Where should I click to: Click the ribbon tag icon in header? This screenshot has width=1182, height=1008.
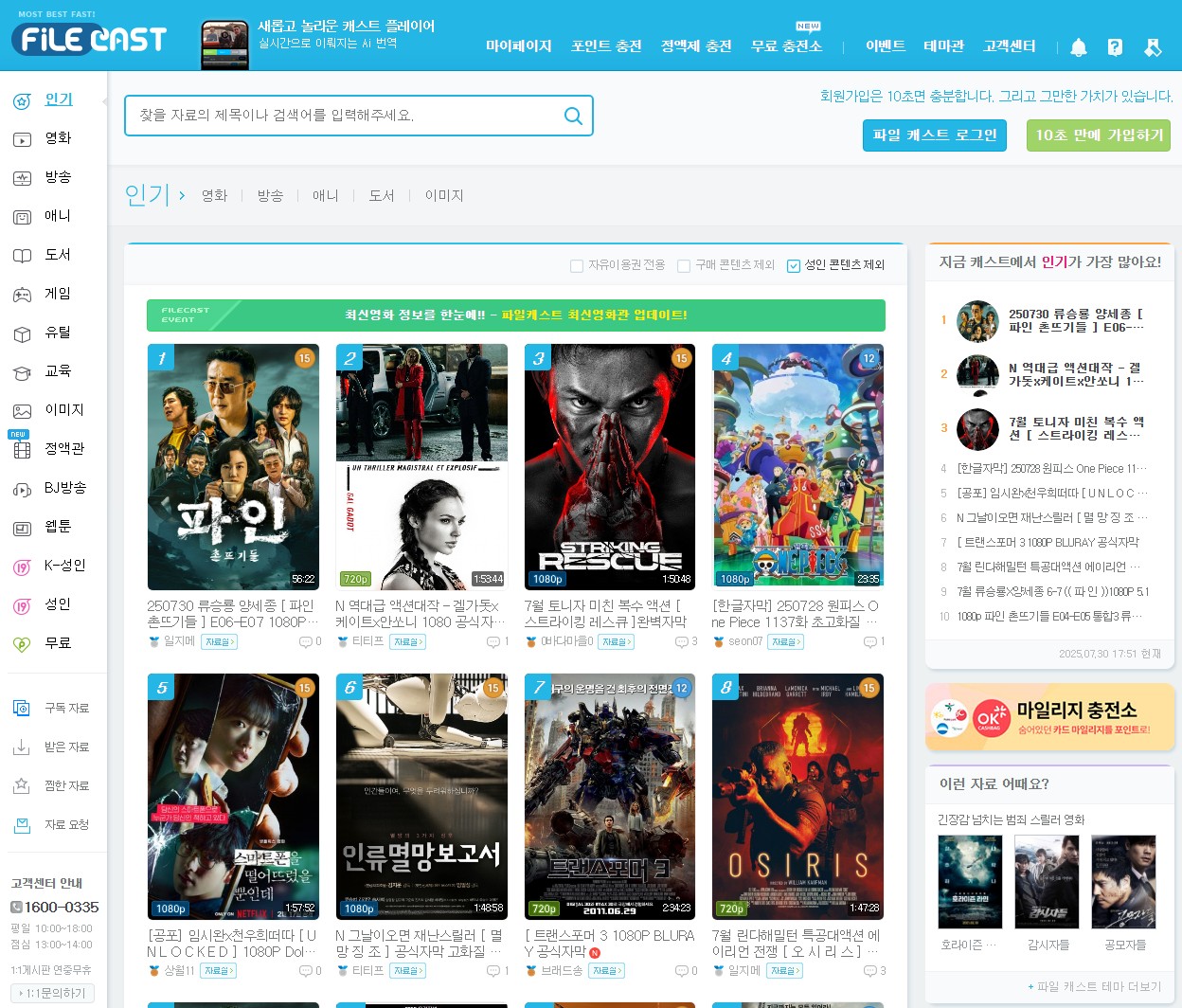(x=1153, y=47)
